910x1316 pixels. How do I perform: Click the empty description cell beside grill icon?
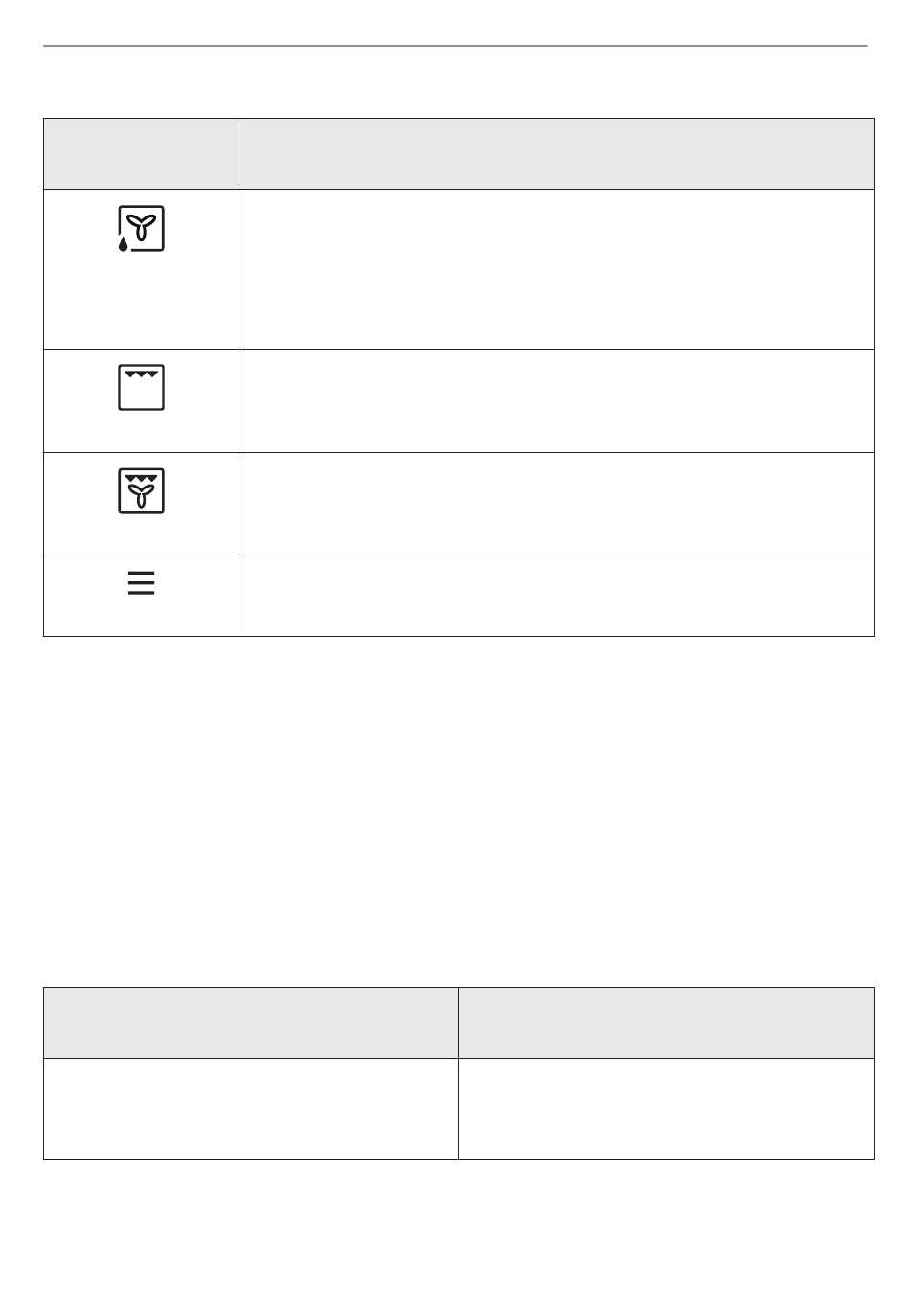[x=557, y=400]
